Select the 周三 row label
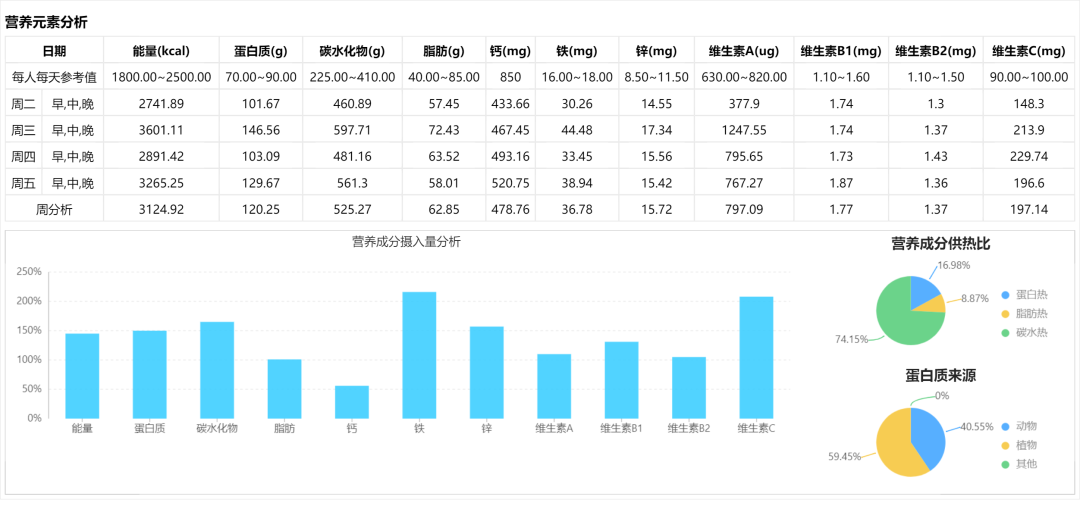Viewport: 1080px width, 518px height. [23, 130]
